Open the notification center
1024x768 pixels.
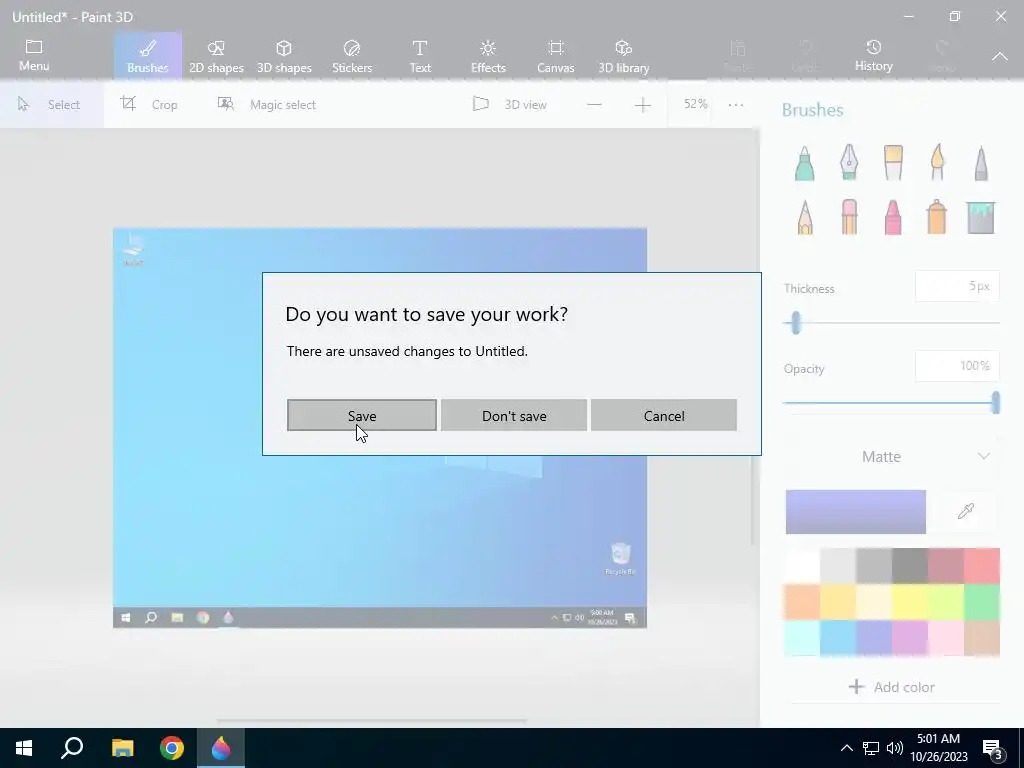[x=993, y=748]
